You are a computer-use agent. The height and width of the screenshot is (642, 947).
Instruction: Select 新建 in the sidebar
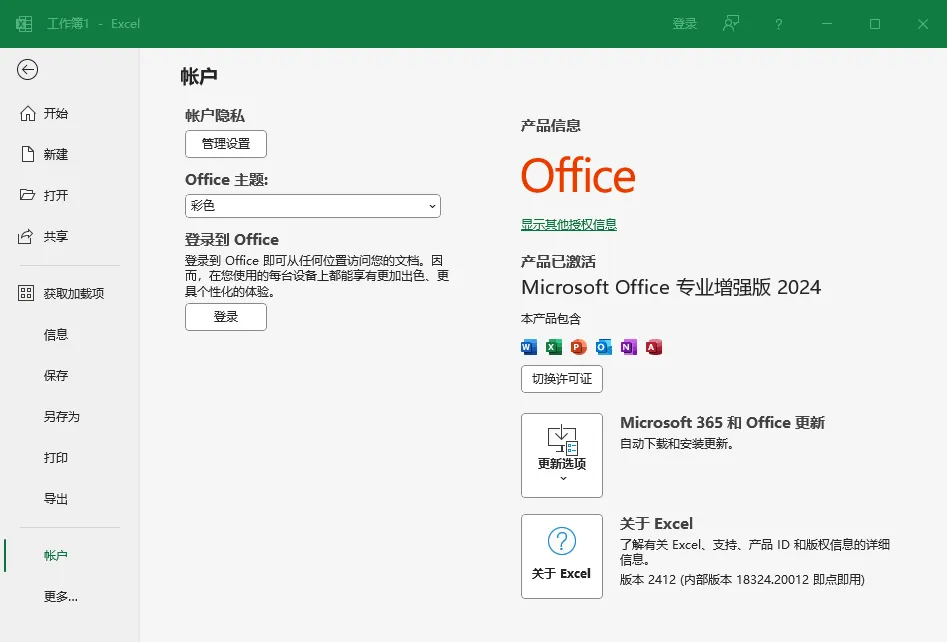coord(56,155)
